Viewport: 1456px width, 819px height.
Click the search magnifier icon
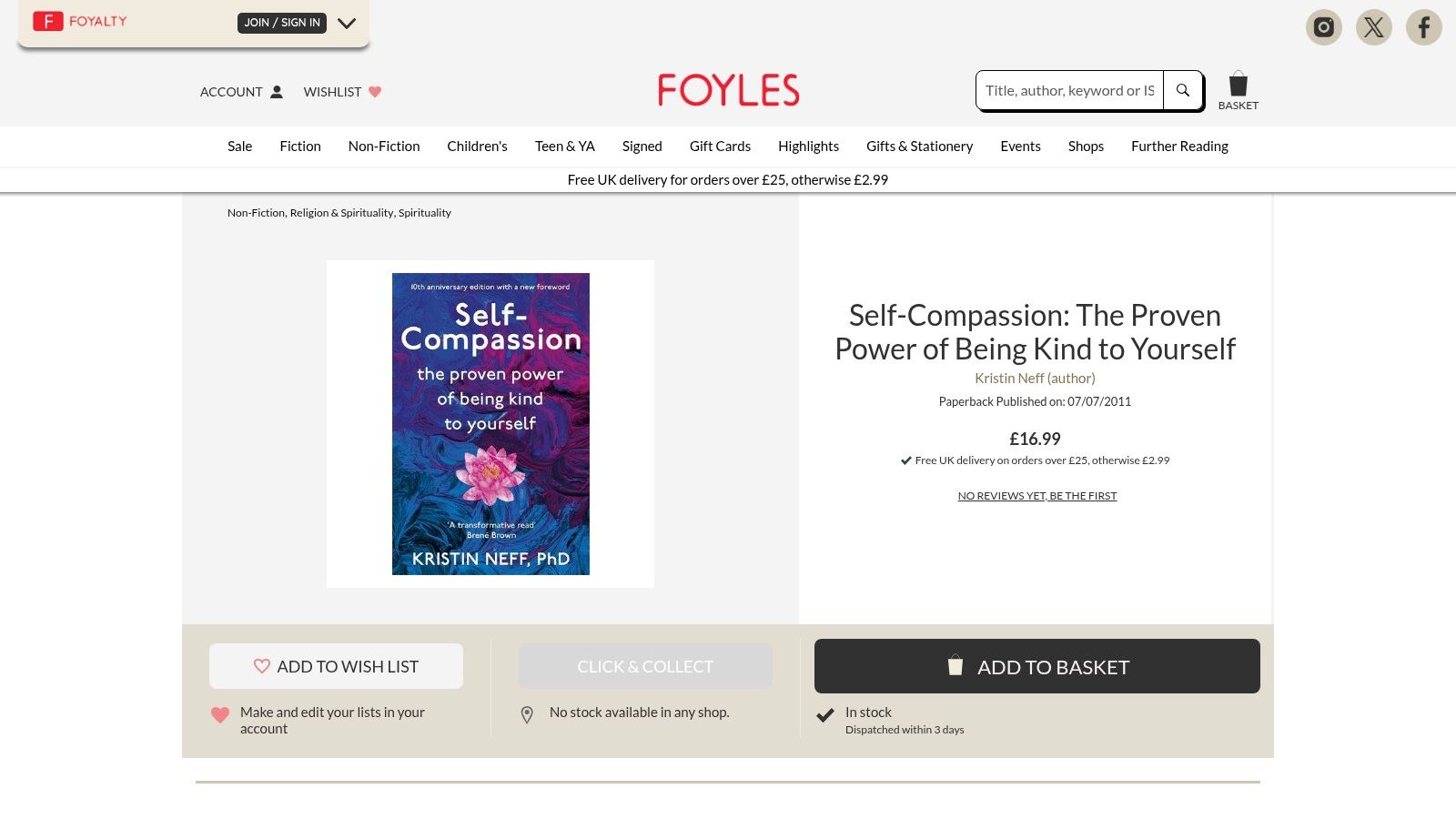(1182, 90)
